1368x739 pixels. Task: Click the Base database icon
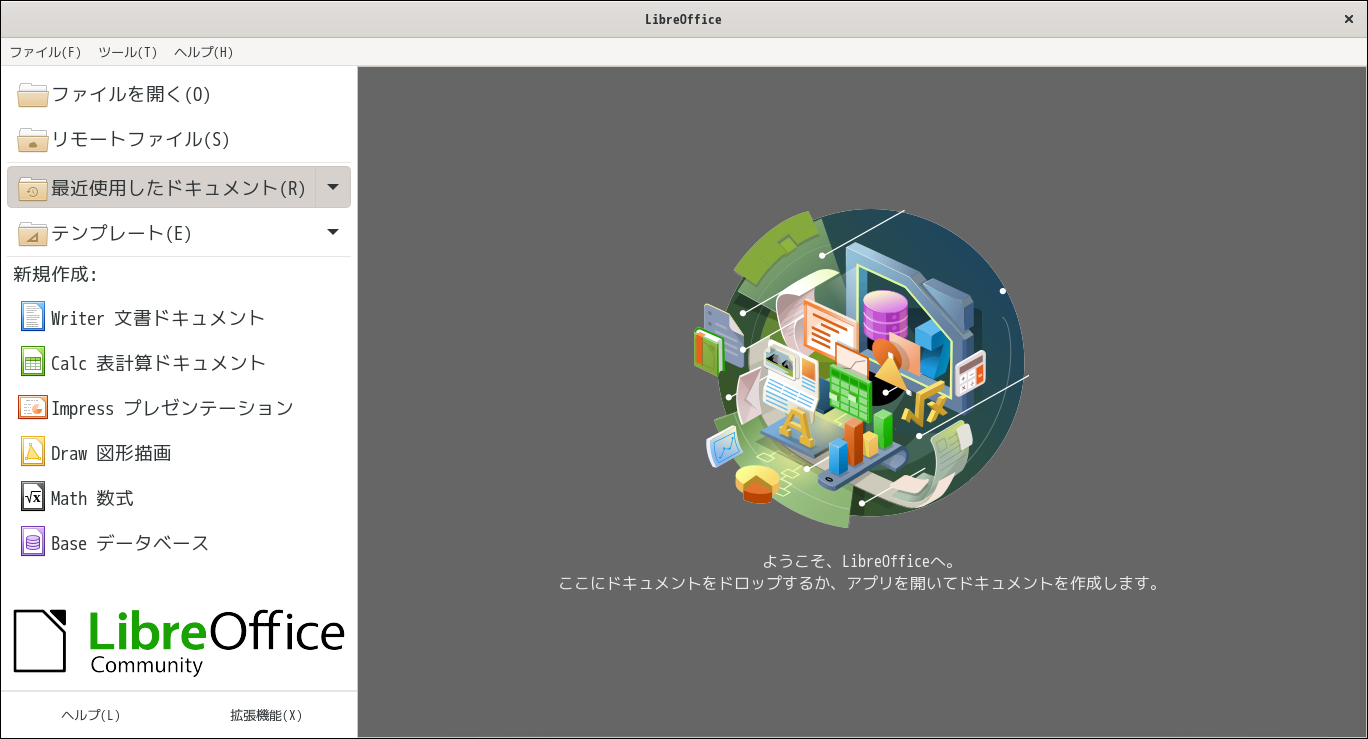33,542
